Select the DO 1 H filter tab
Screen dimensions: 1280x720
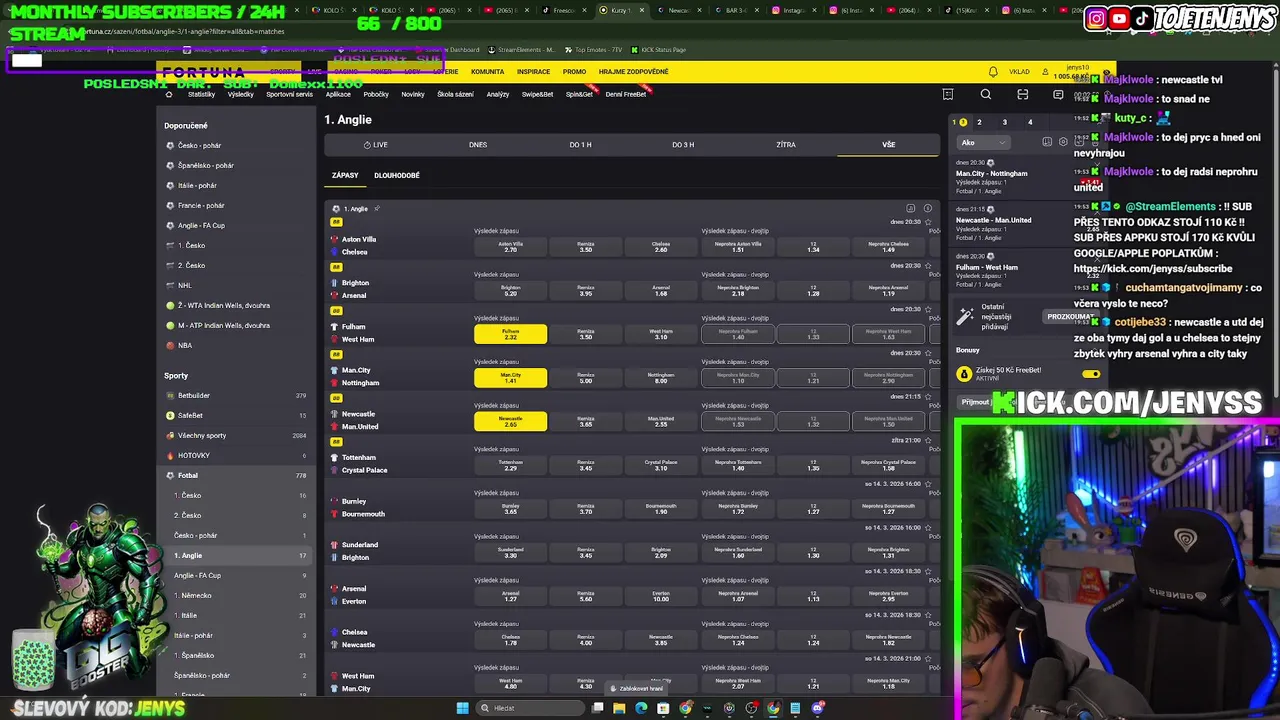click(x=580, y=144)
